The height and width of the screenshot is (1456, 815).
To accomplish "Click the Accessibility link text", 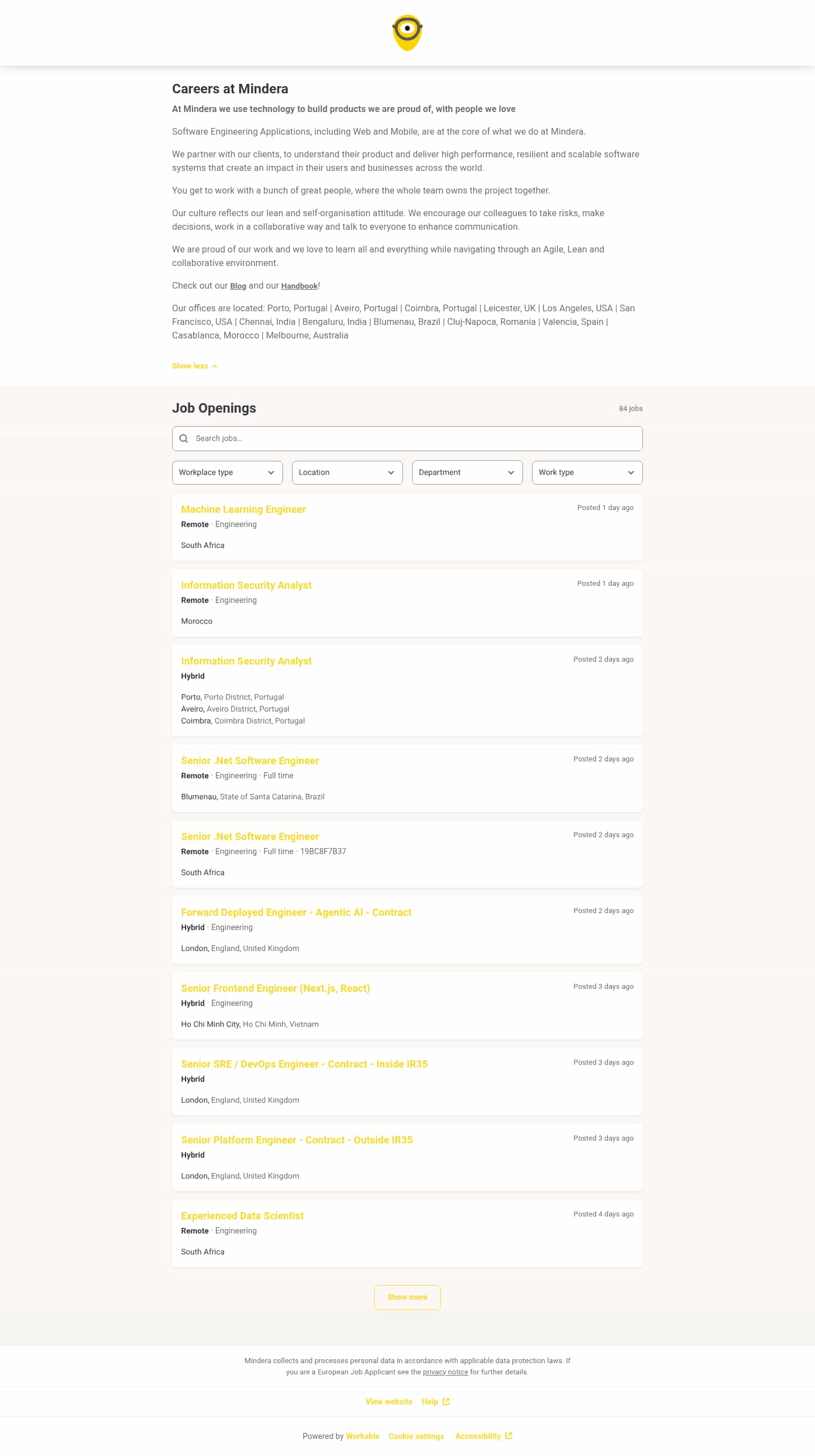I will (x=478, y=1436).
